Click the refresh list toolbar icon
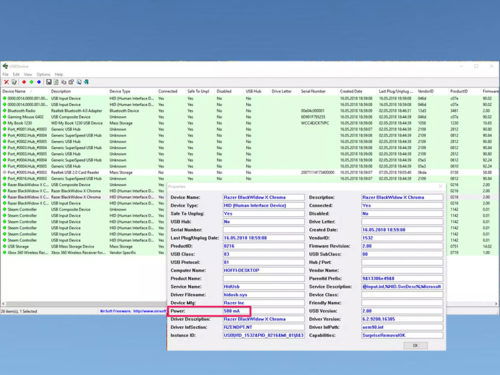 tap(56, 82)
